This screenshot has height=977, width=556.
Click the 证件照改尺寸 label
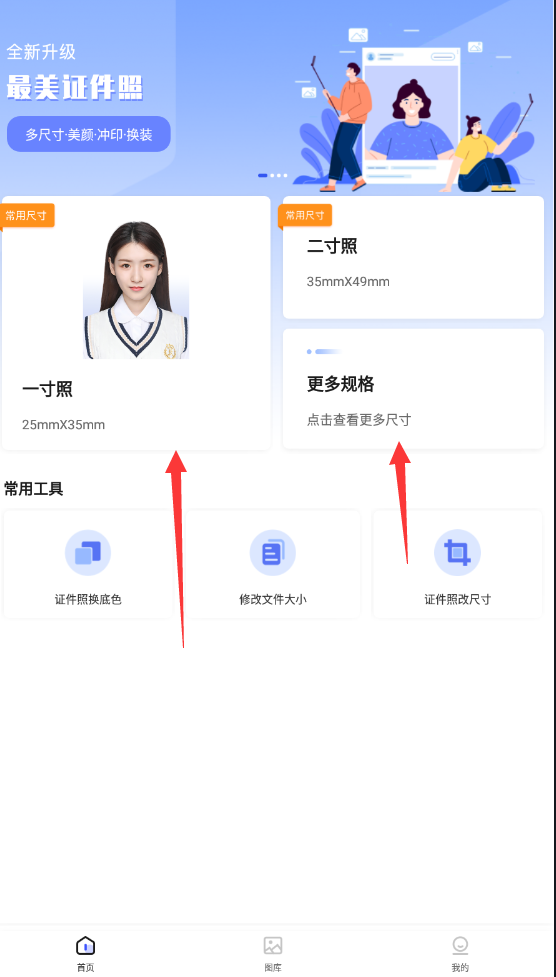[458, 600]
